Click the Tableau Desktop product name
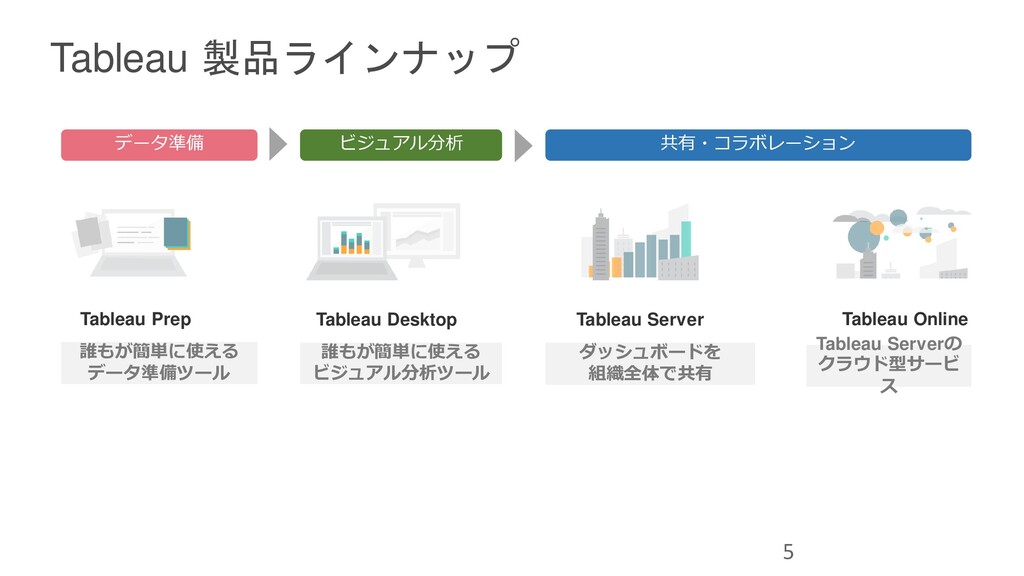Viewport: 1024px width, 576px height. click(387, 319)
